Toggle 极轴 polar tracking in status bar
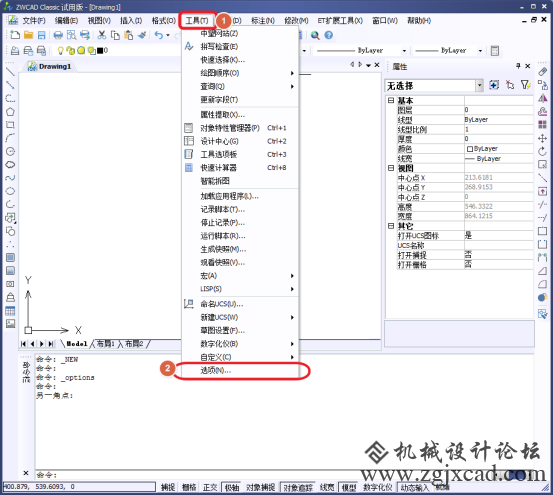The image size is (553, 495). [232, 487]
